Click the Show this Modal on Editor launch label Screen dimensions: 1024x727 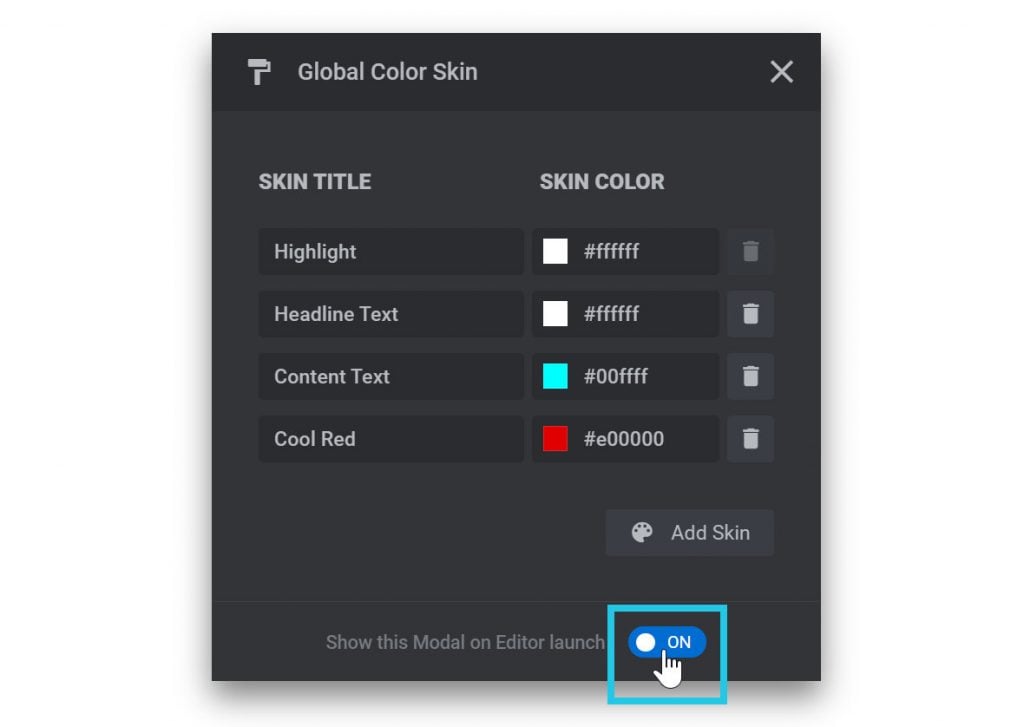464,643
